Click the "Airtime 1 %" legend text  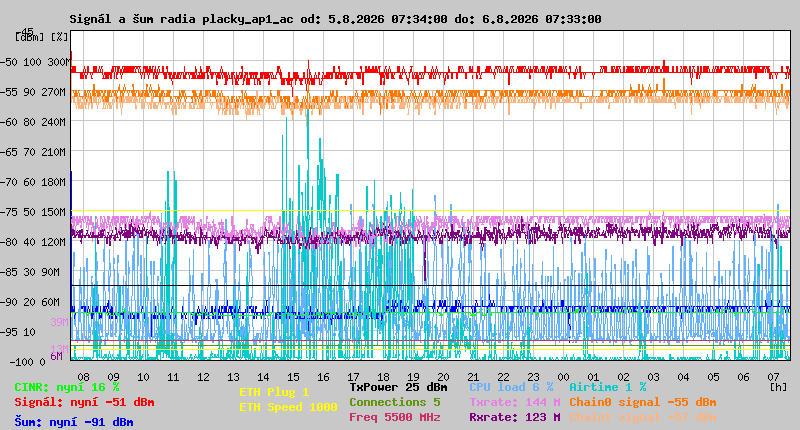tap(608, 387)
